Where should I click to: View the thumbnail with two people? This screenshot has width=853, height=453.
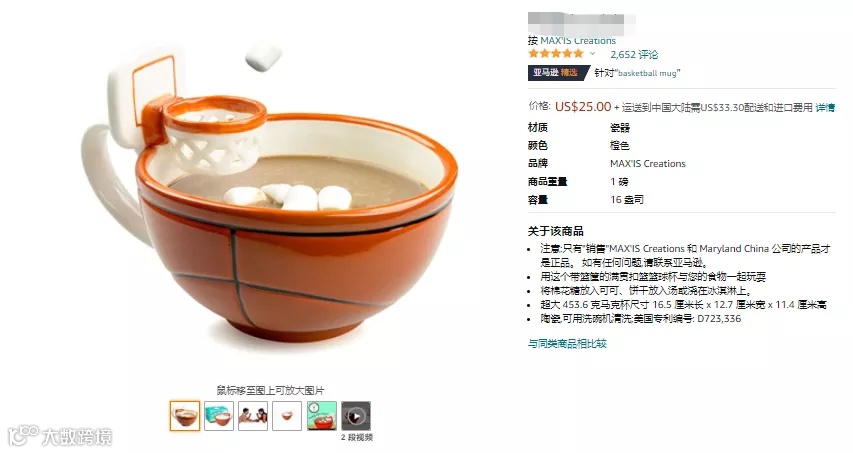(253, 416)
